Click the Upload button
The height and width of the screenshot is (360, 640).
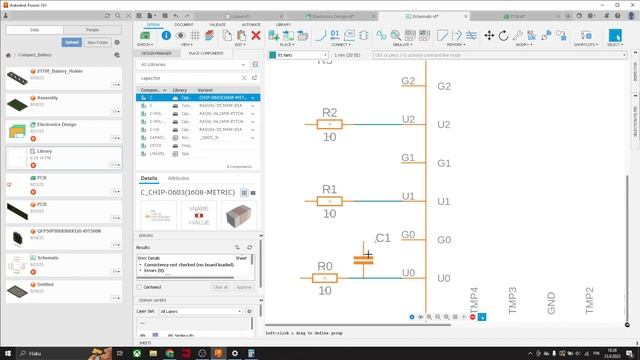click(71, 42)
